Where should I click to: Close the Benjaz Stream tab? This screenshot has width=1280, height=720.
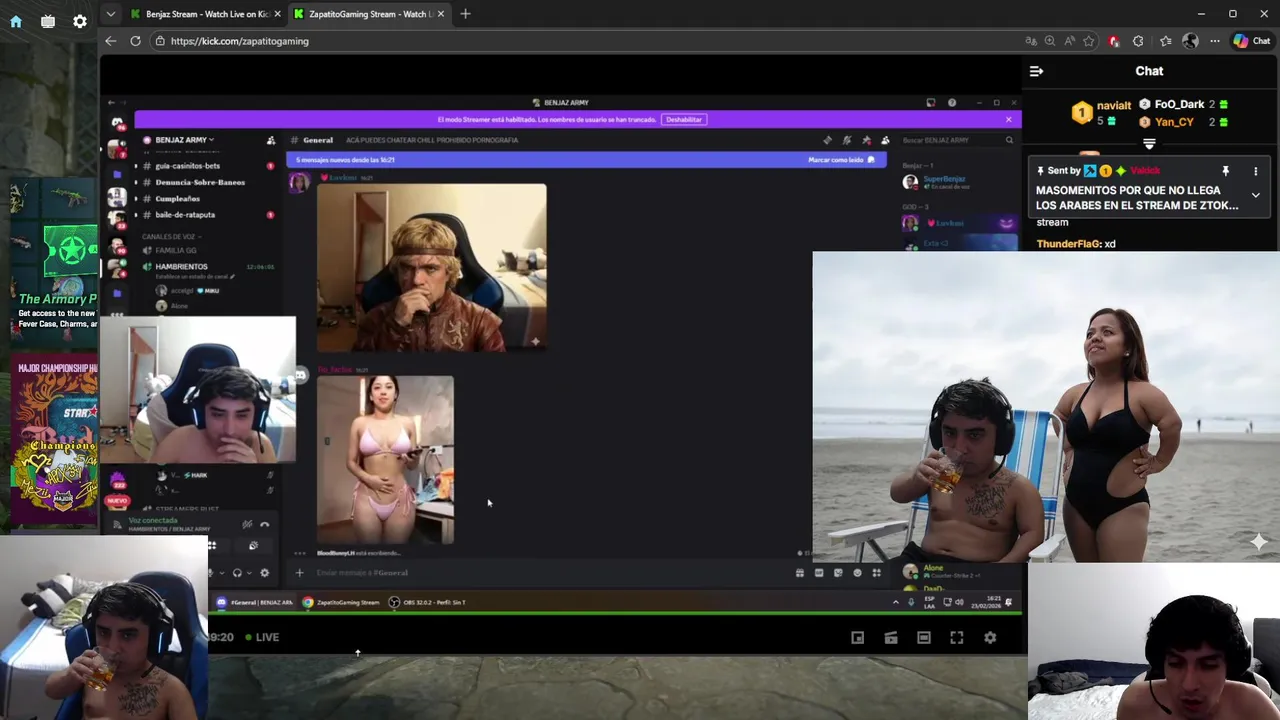click(278, 14)
